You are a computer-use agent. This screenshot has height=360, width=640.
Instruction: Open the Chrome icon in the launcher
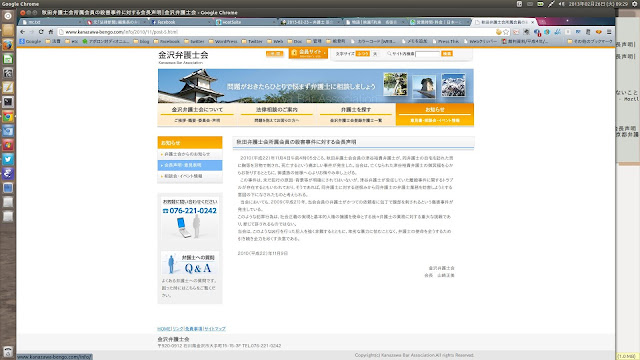coord(8,116)
